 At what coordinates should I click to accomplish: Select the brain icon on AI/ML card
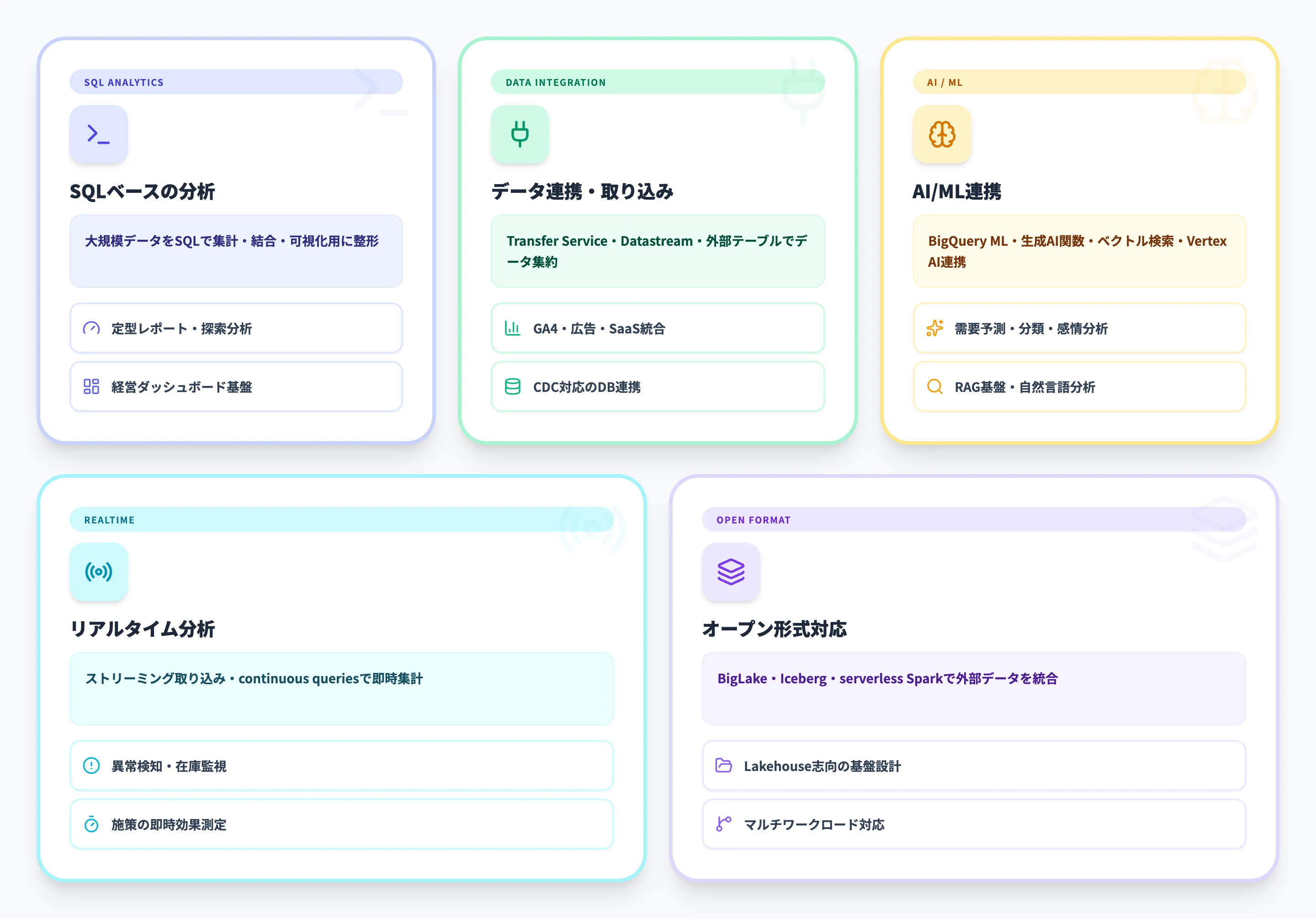(942, 134)
